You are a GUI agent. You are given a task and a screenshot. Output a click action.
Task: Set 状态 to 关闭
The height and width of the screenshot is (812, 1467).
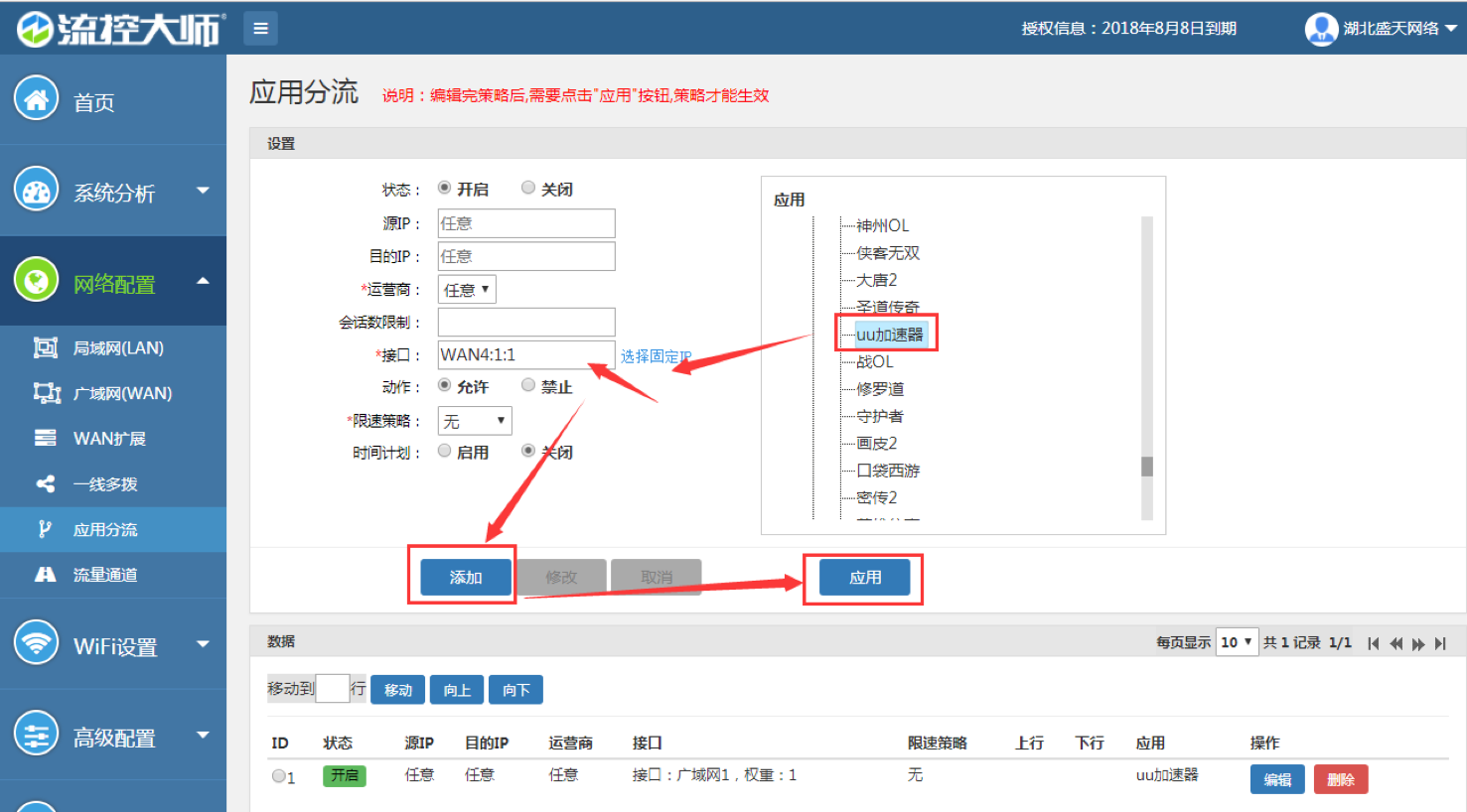click(528, 188)
